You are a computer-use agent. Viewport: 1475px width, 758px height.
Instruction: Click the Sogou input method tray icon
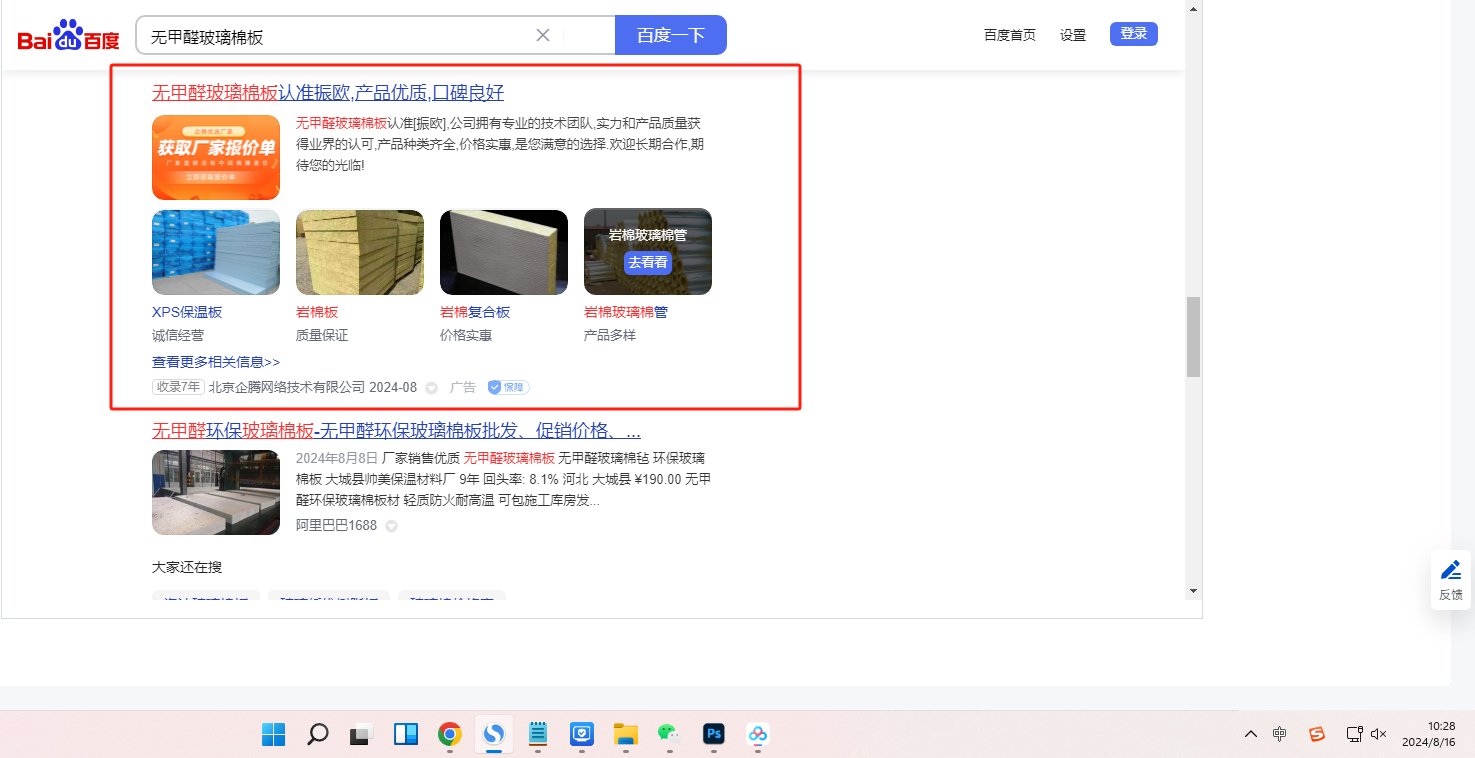click(1317, 734)
